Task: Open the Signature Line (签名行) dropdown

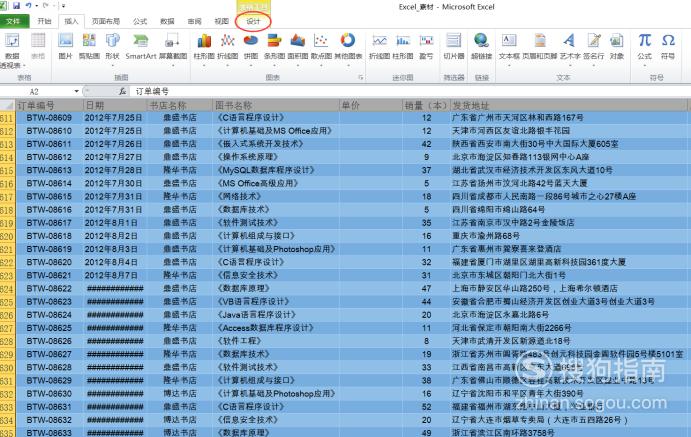Action: pos(594,49)
